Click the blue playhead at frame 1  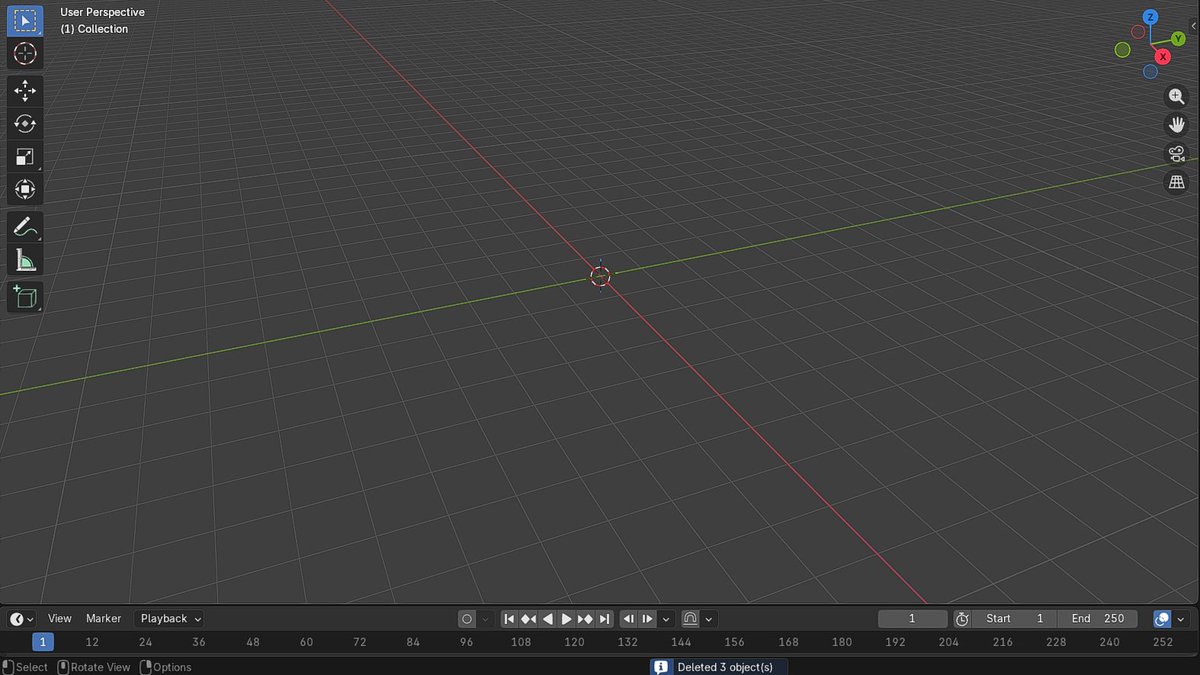(x=42, y=642)
